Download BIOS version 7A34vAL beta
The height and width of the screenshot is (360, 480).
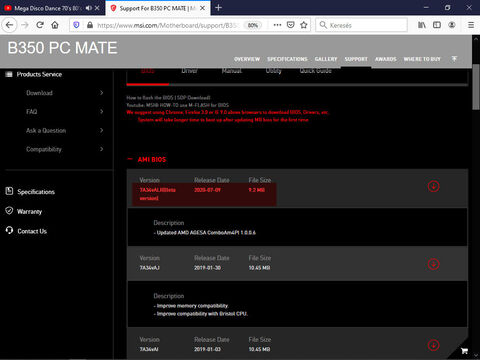coord(433,186)
